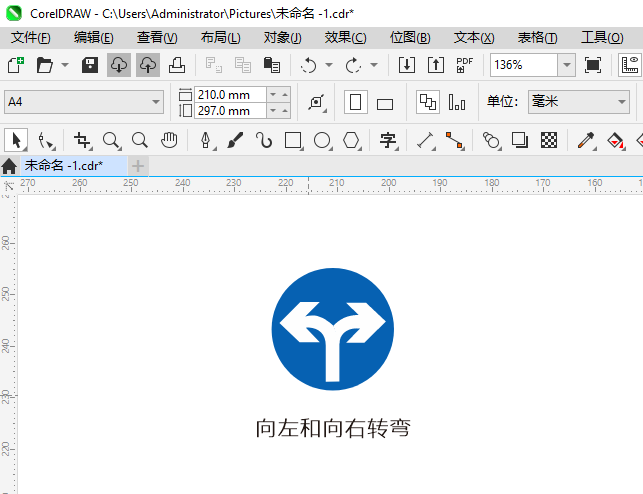Click the cloud download icon

pos(119,65)
